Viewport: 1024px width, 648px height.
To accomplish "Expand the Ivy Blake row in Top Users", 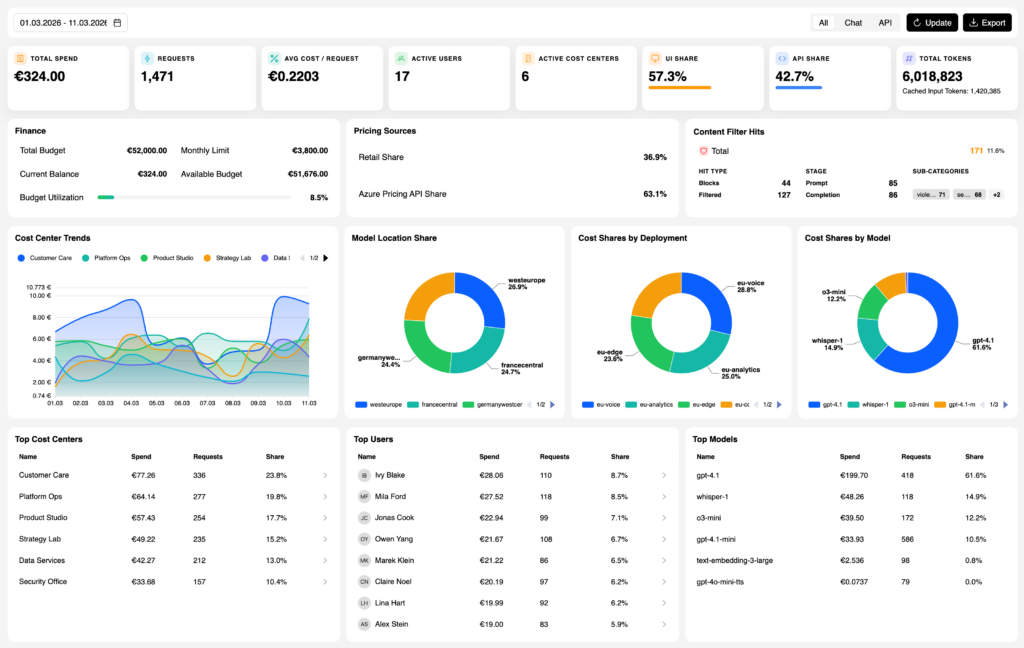I will pos(665,476).
